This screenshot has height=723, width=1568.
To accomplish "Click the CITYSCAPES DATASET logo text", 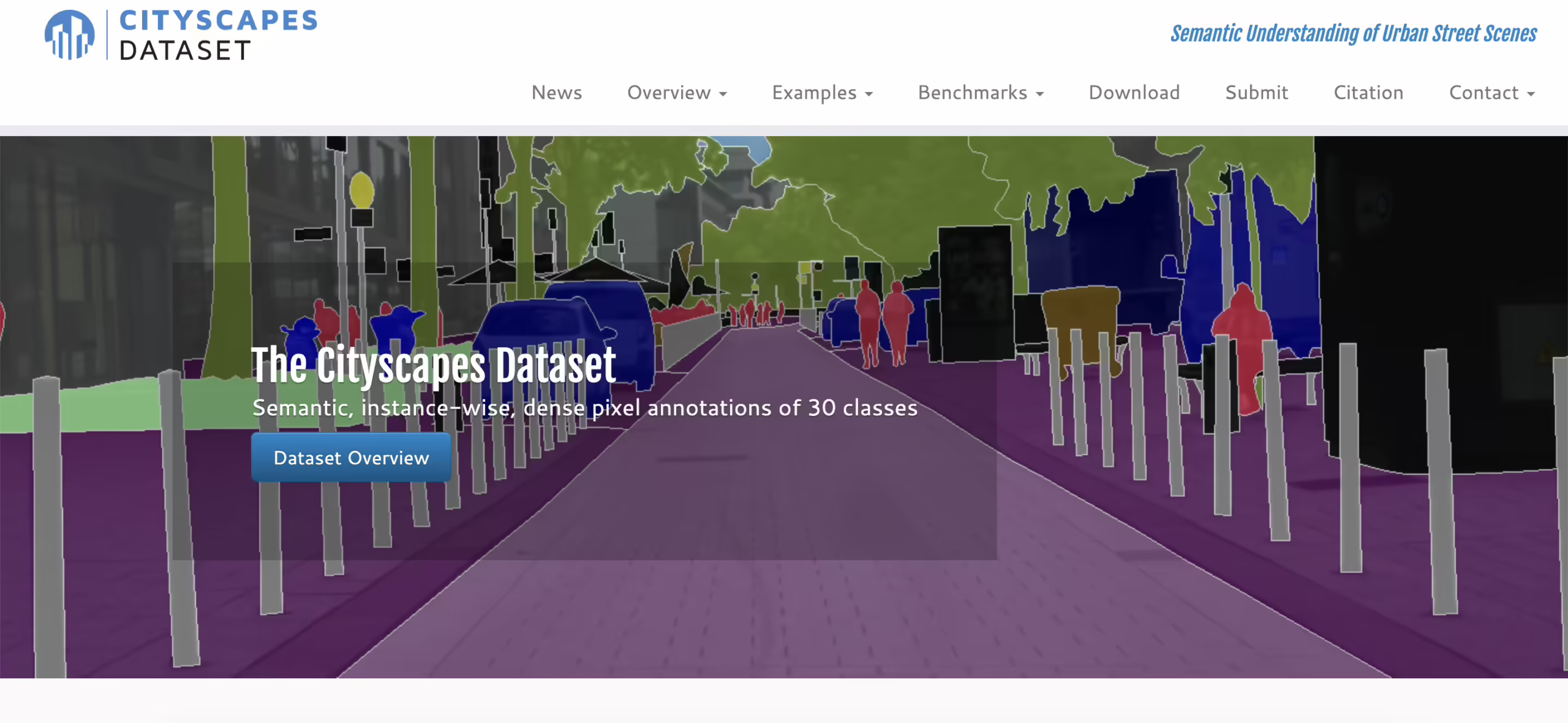I will click(x=217, y=35).
